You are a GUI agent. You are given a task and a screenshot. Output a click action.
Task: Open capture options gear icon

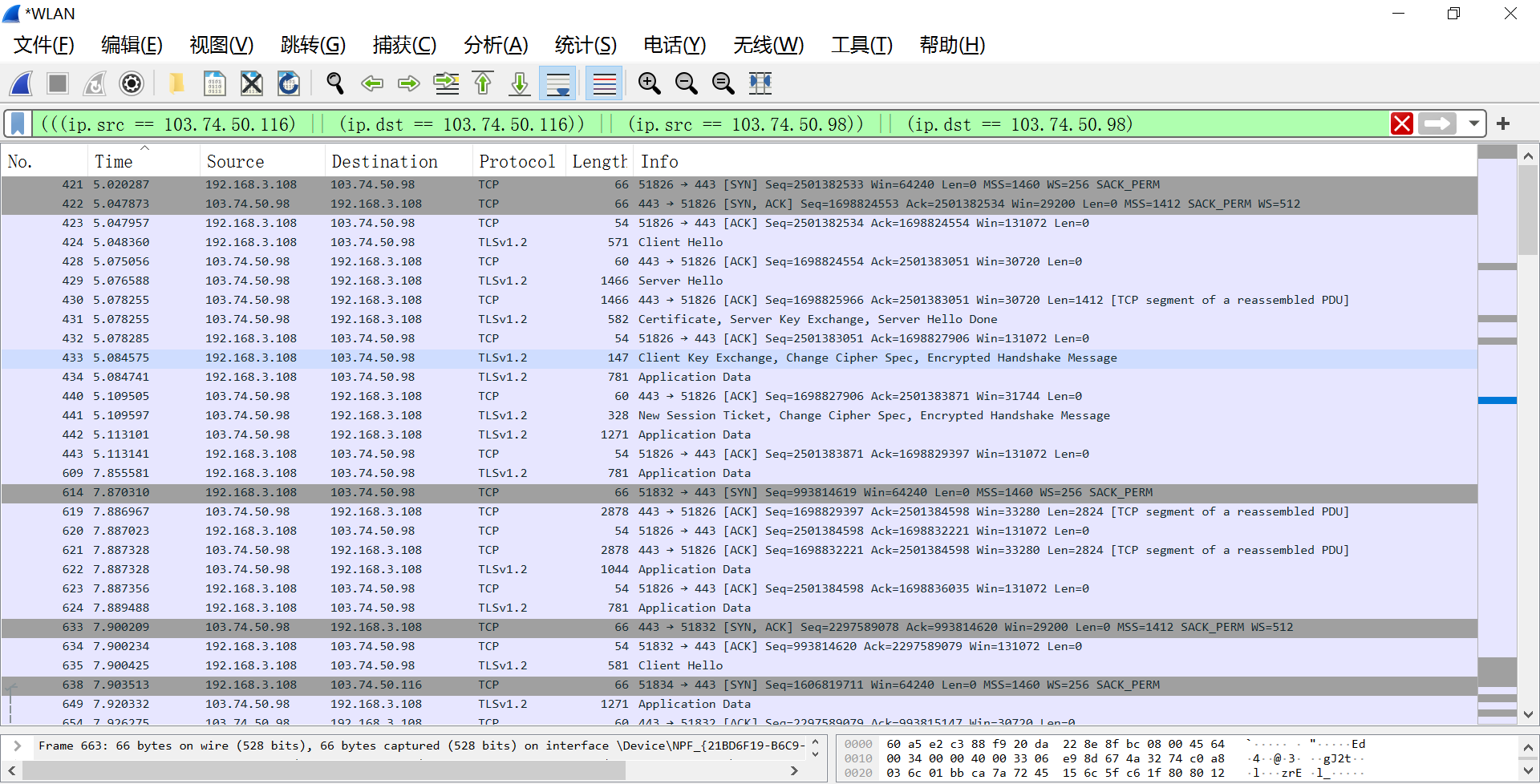(132, 83)
